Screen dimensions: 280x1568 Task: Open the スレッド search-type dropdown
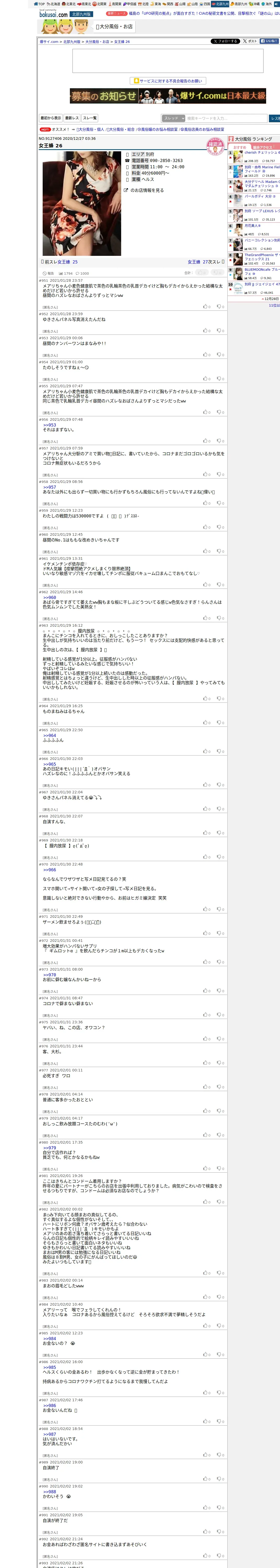tap(173, 118)
